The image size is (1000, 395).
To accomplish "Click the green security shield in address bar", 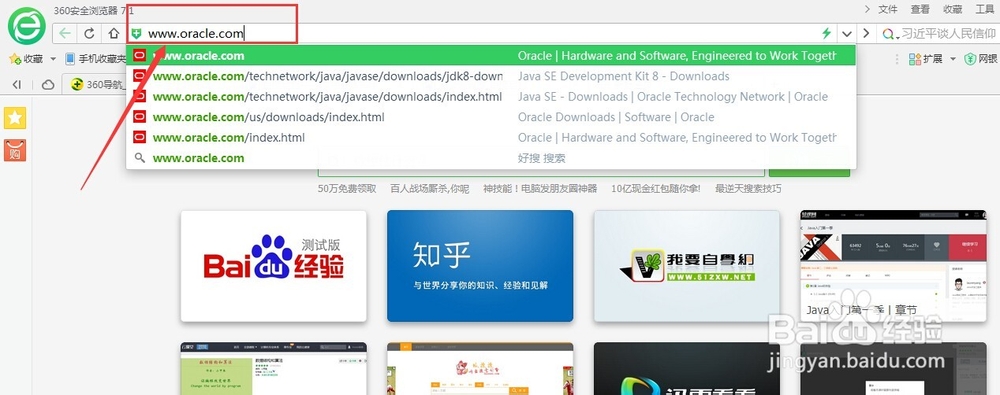I will point(136,33).
